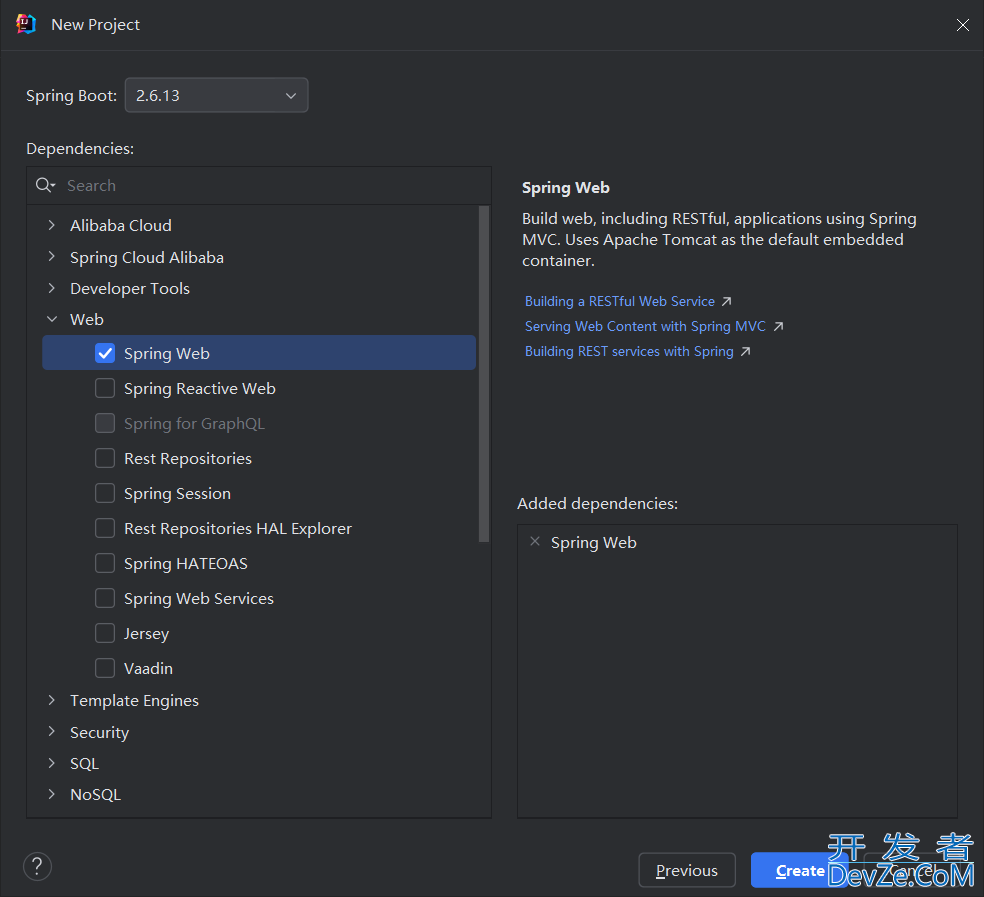Click the Spring Session label

(x=178, y=494)
